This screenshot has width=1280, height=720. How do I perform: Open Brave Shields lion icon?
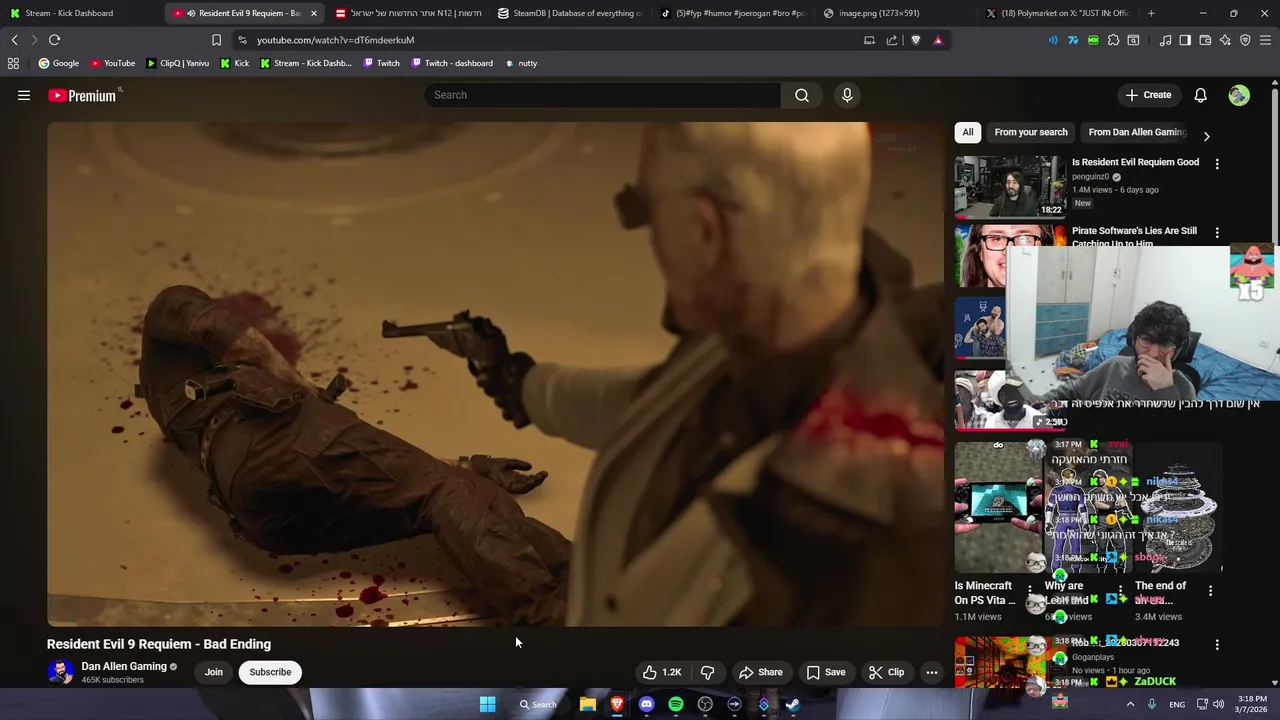click(x=915, y=40)
